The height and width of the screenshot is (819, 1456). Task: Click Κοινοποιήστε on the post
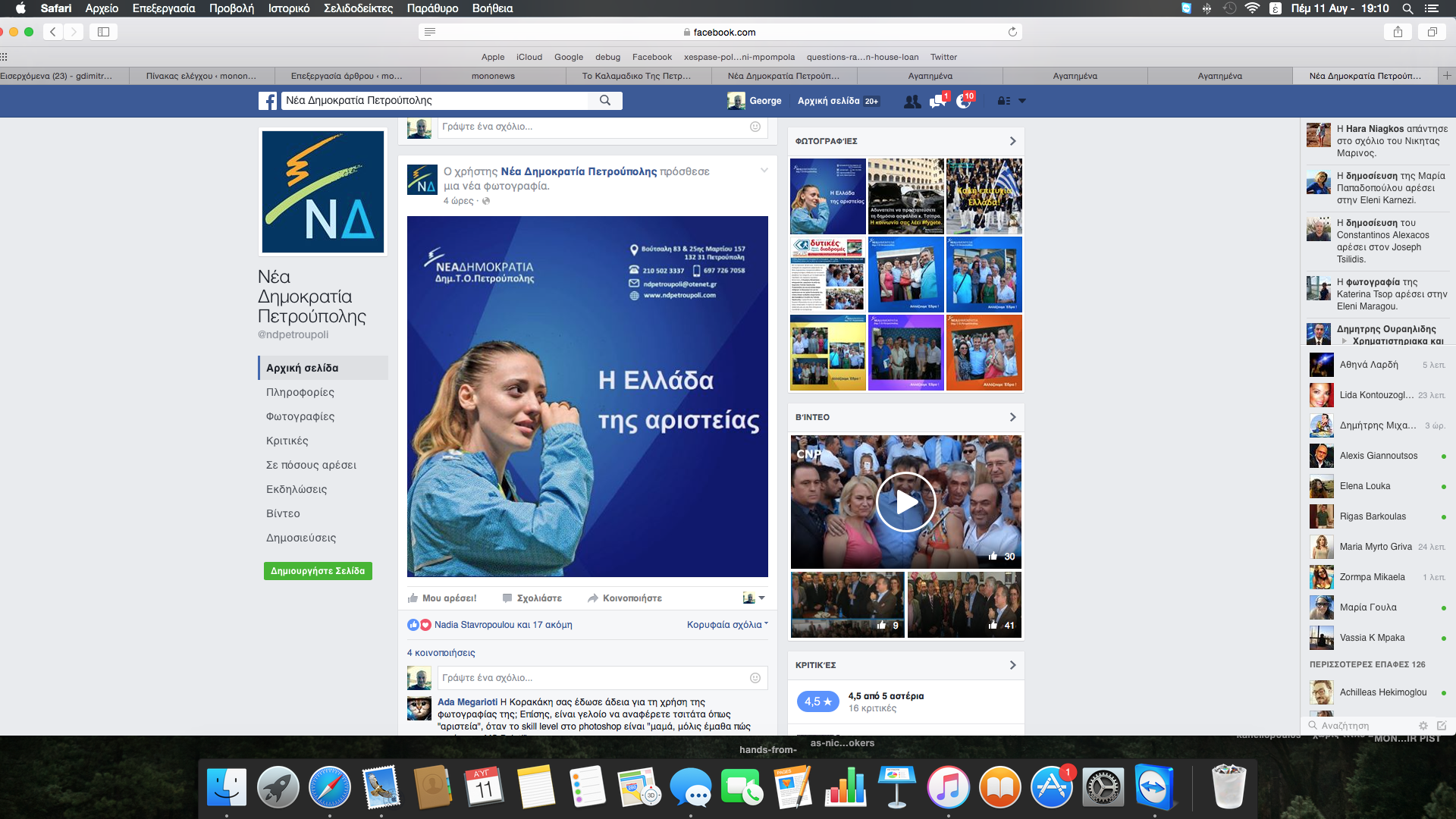(625, 598)
